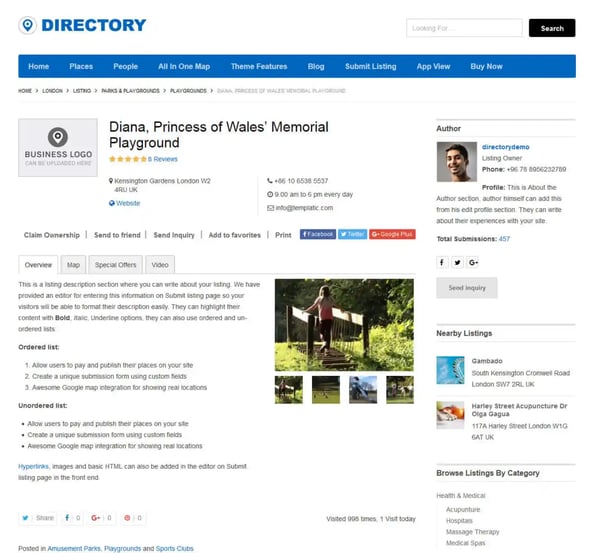Switch to the Map tab

(73, 265)
